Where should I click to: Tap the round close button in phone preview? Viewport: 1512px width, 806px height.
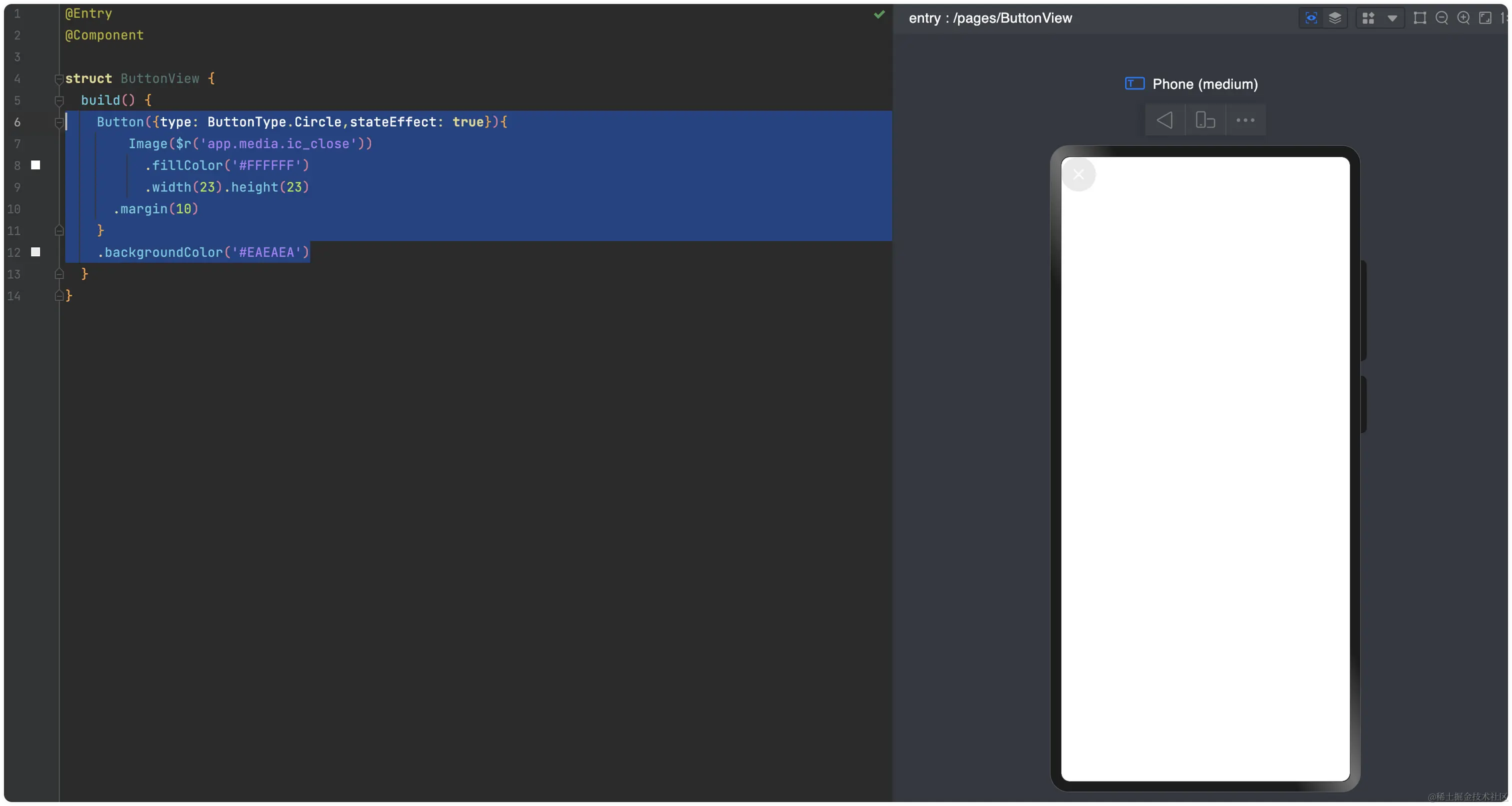click(x=1078, y=174)
